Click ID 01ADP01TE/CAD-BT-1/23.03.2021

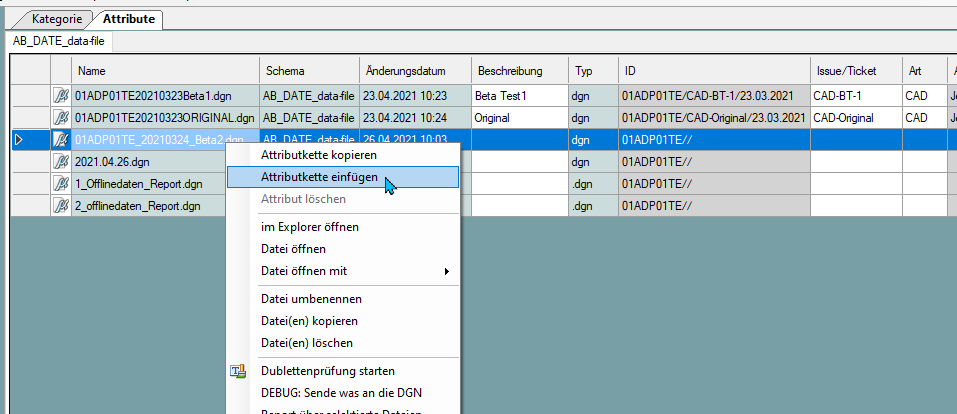point(715,96)
